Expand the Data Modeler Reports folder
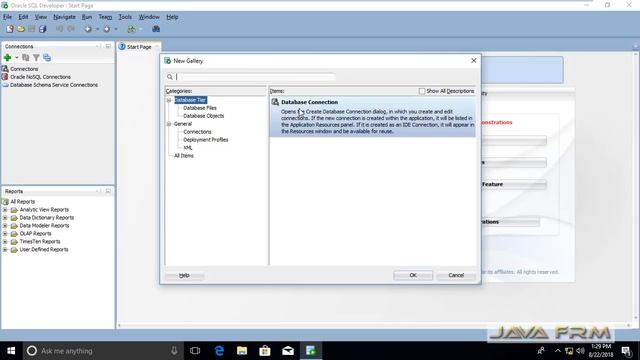This screenshot has height=360, width=640. pyautogui.click(x=5, y=226)
